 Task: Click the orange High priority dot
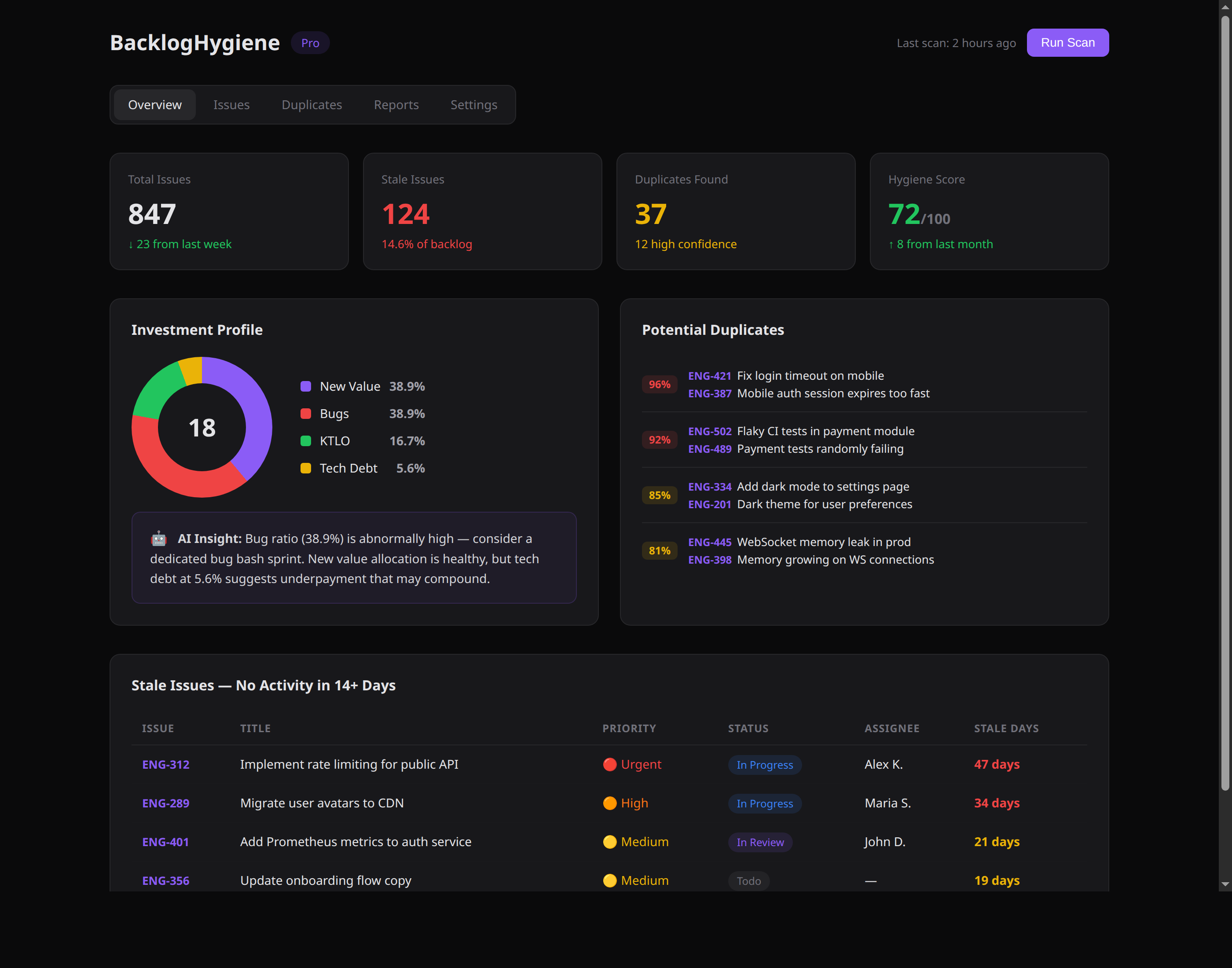(x=609, y=803)
